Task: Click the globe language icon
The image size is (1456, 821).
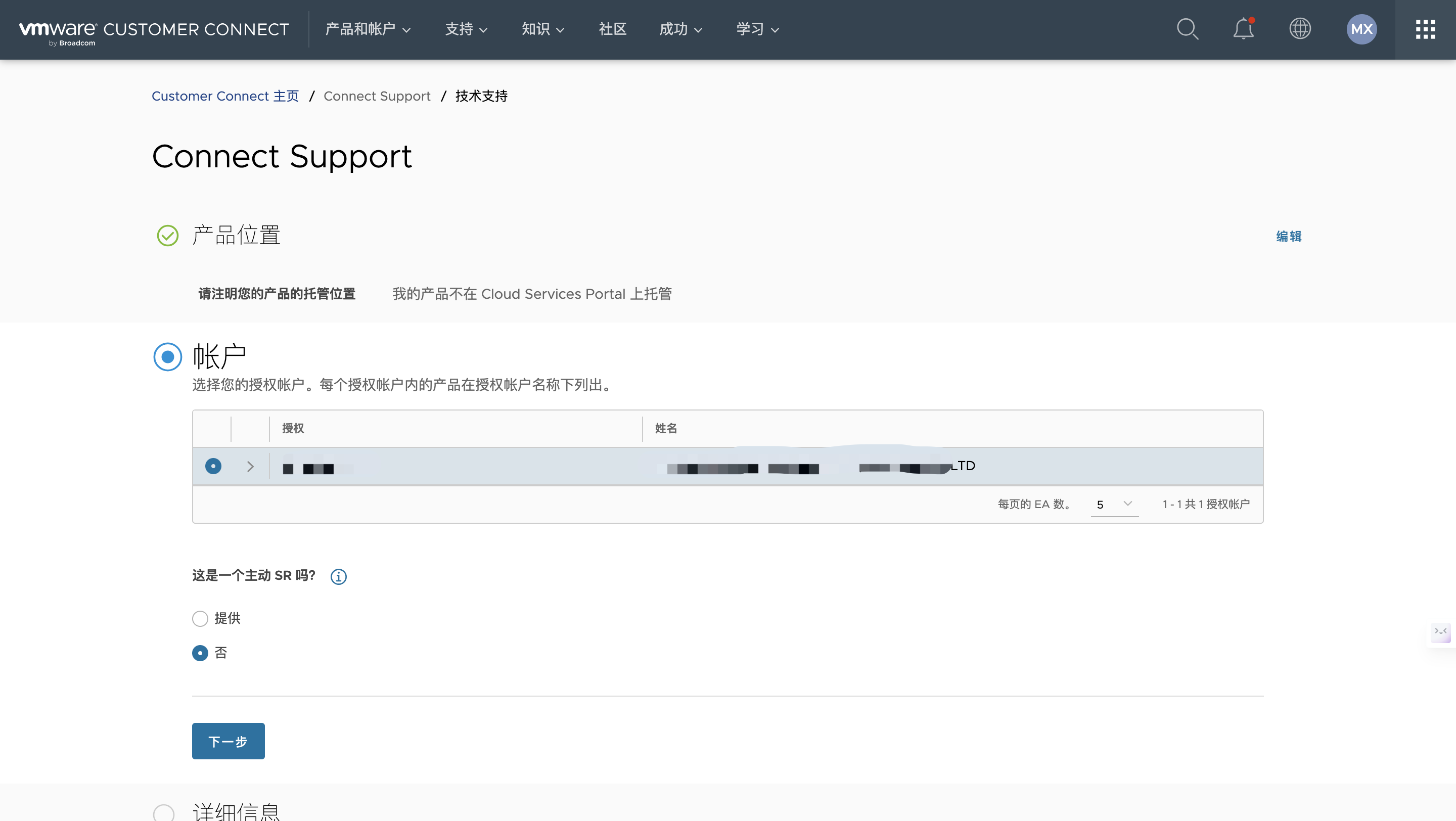Action: (1300, 29)
